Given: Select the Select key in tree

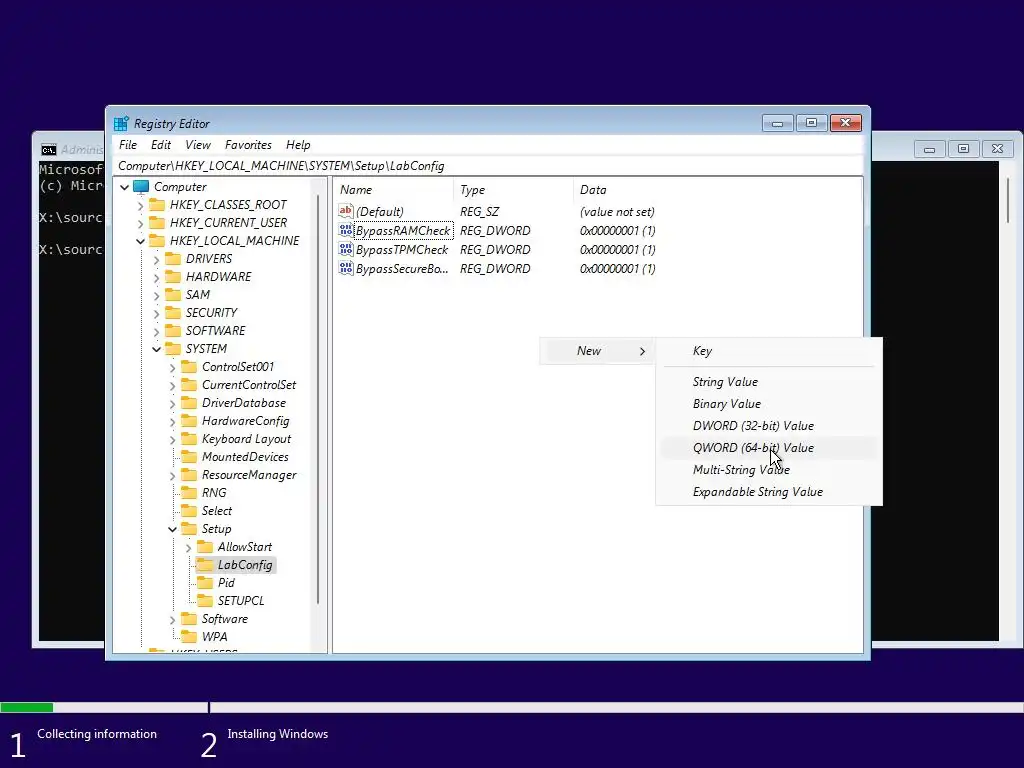Looking at the screenshot, I should click(x=217, y=511).
